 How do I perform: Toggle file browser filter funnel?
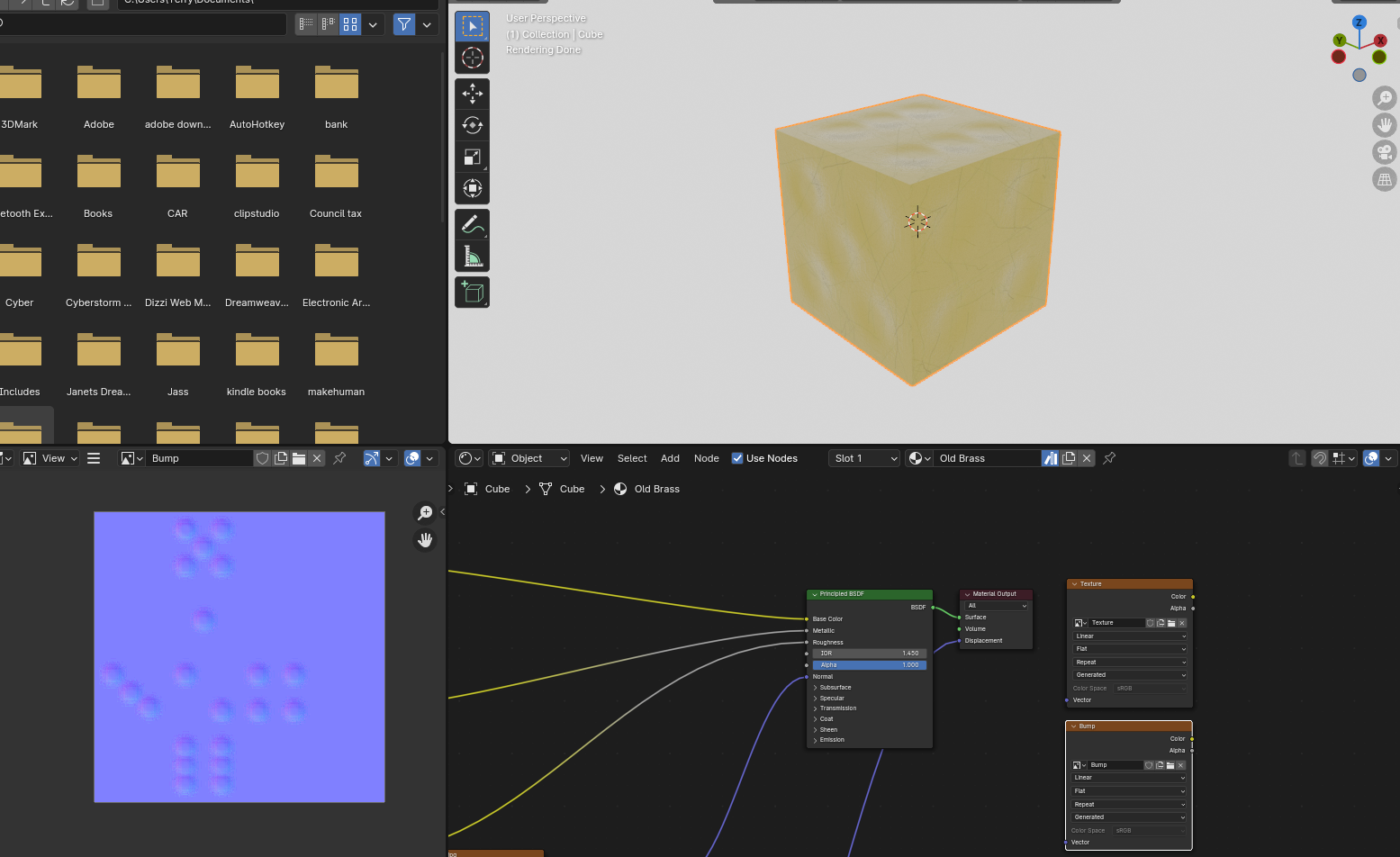404,24
